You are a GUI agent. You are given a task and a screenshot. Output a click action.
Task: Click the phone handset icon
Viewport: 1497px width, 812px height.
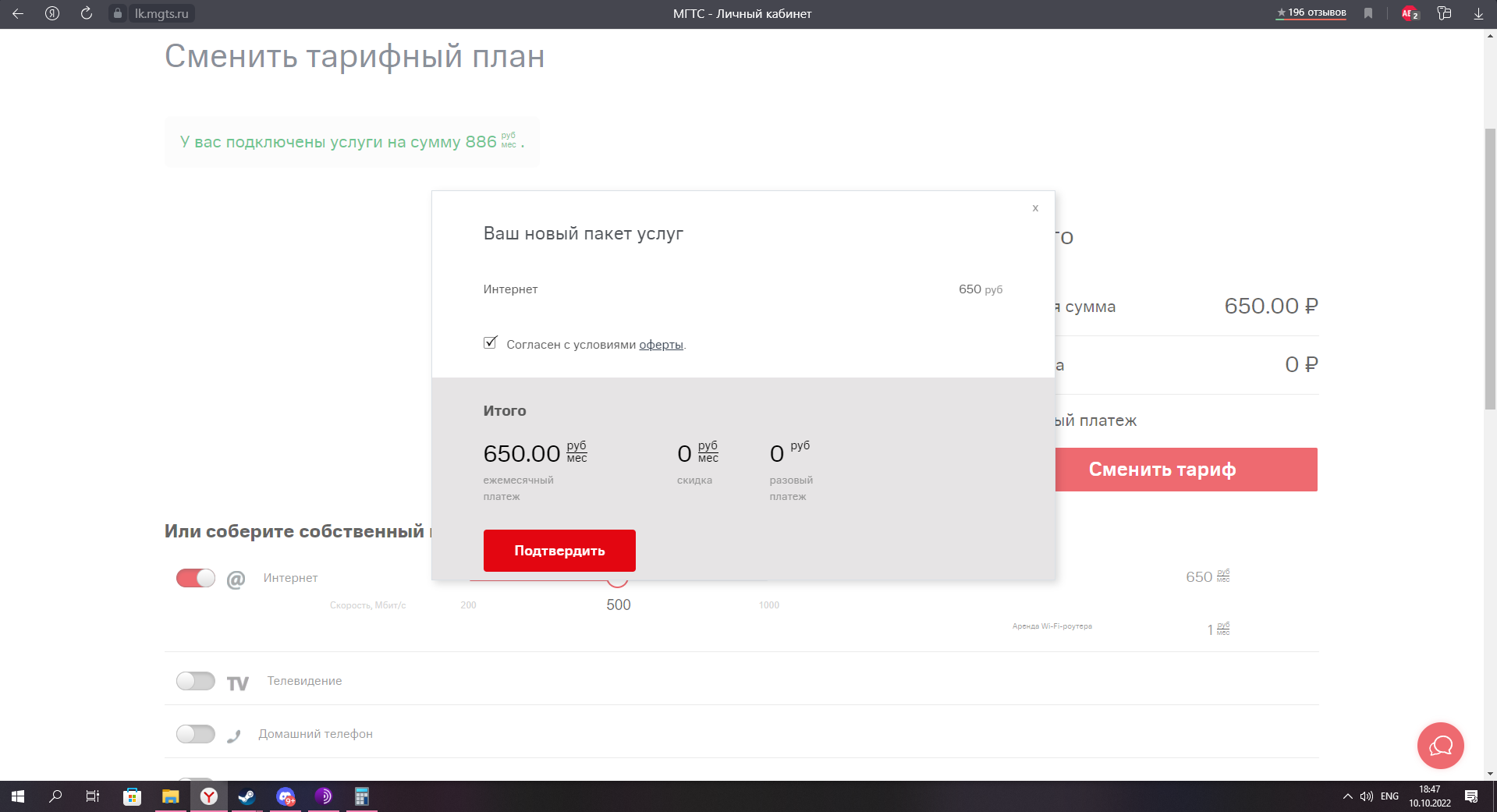233,736
